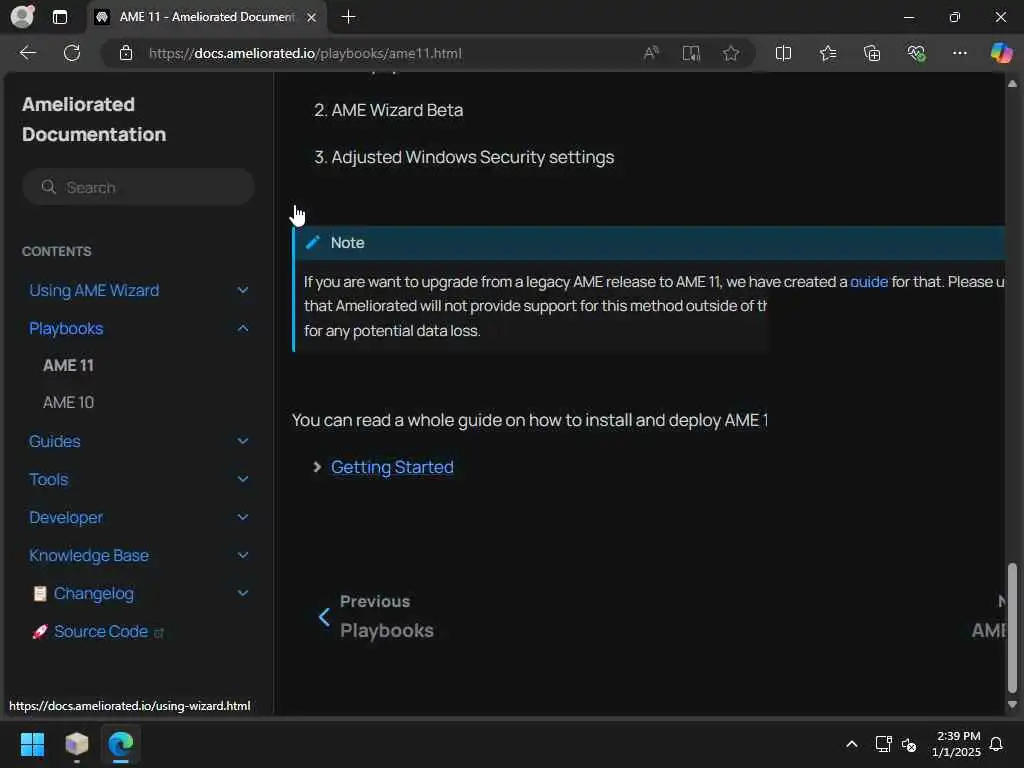Click the search magnifier icon
The image size is (1024, 768).
(x=48, y=187)
